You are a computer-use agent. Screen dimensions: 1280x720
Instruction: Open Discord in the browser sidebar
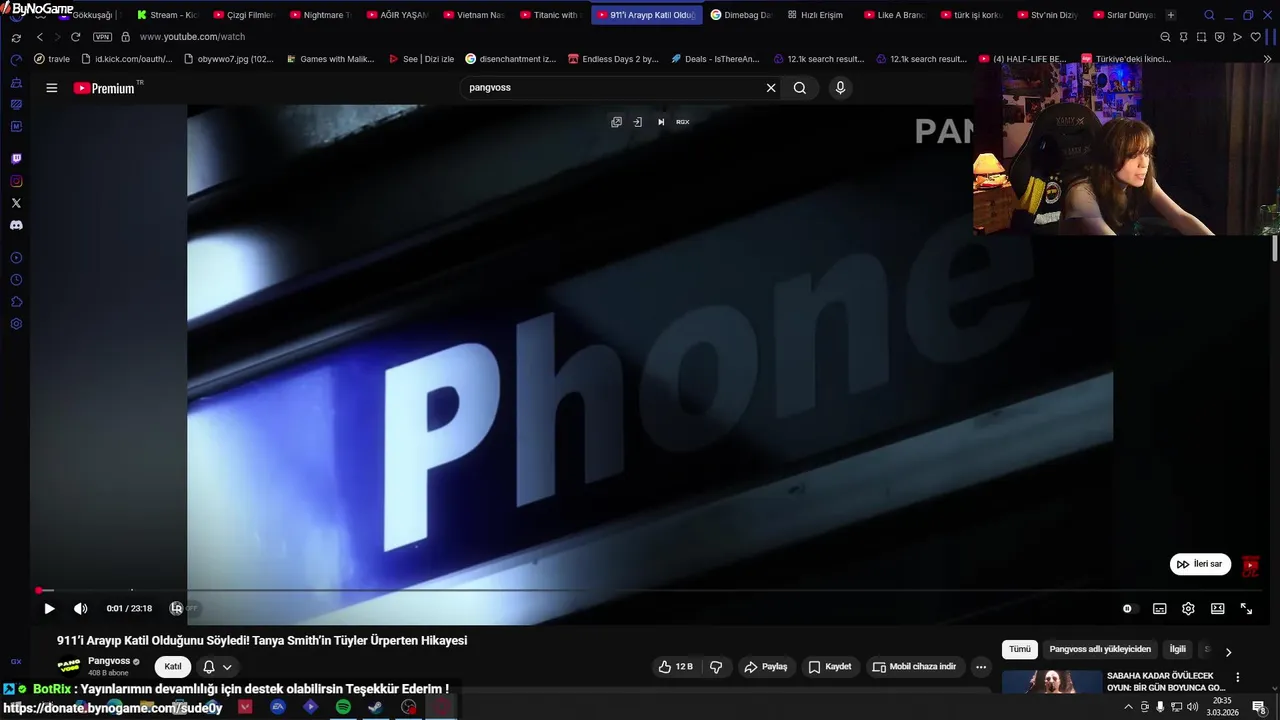[16, 225]
